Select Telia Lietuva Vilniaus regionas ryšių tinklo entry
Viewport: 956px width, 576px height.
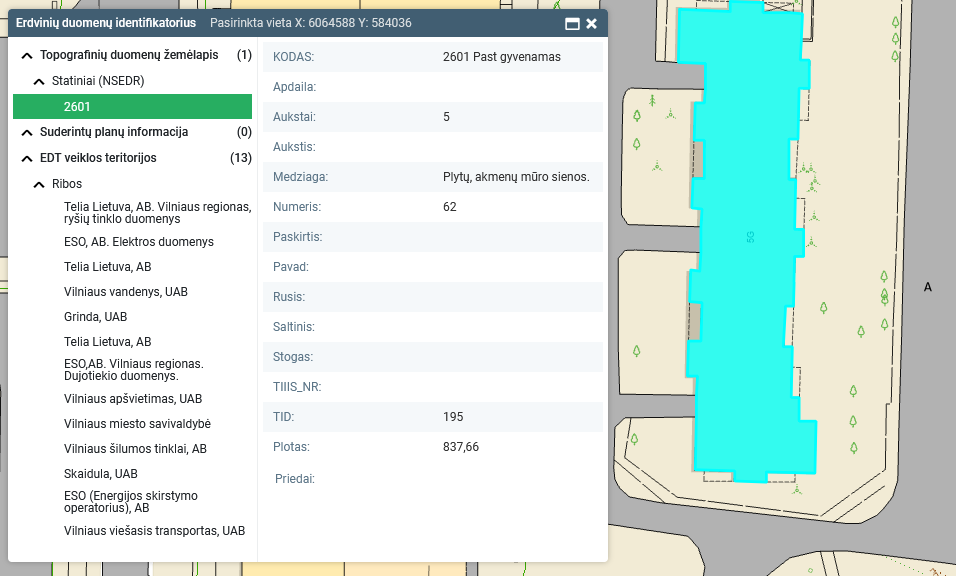157,212
